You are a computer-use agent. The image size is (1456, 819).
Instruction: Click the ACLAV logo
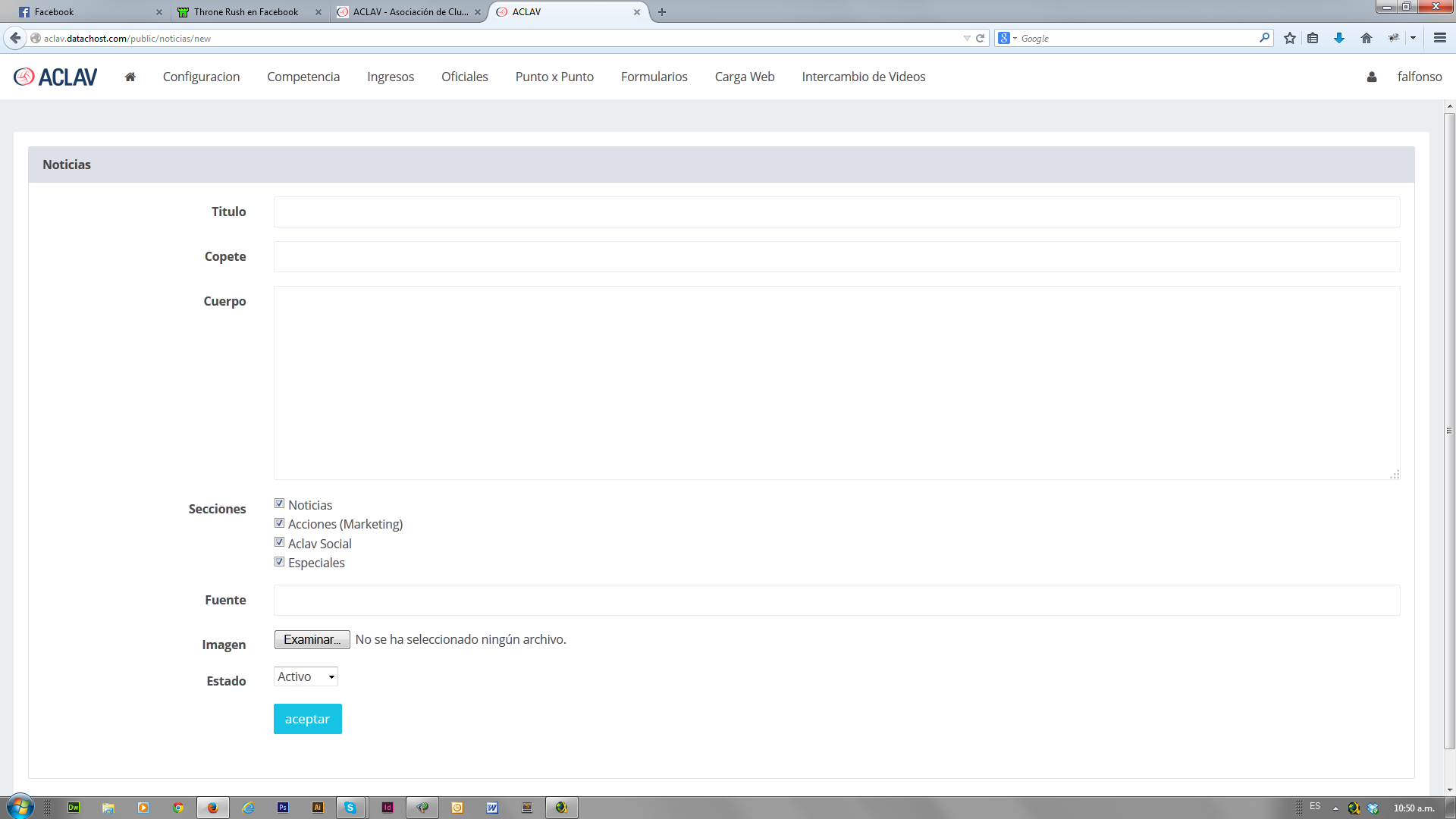56,77
